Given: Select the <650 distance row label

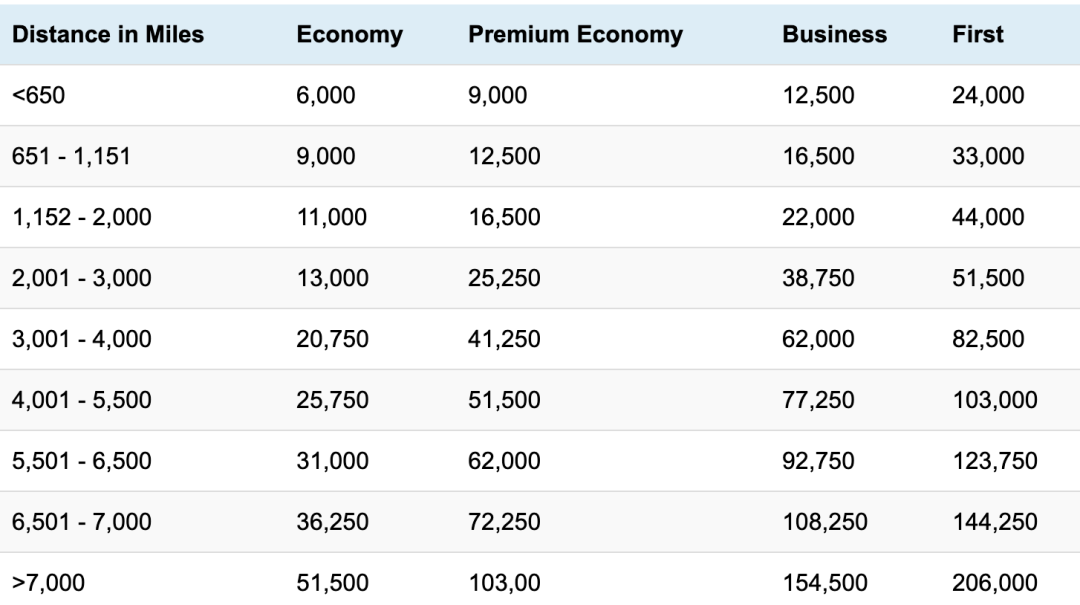Looking at the screenshot, I should point(39,95).
